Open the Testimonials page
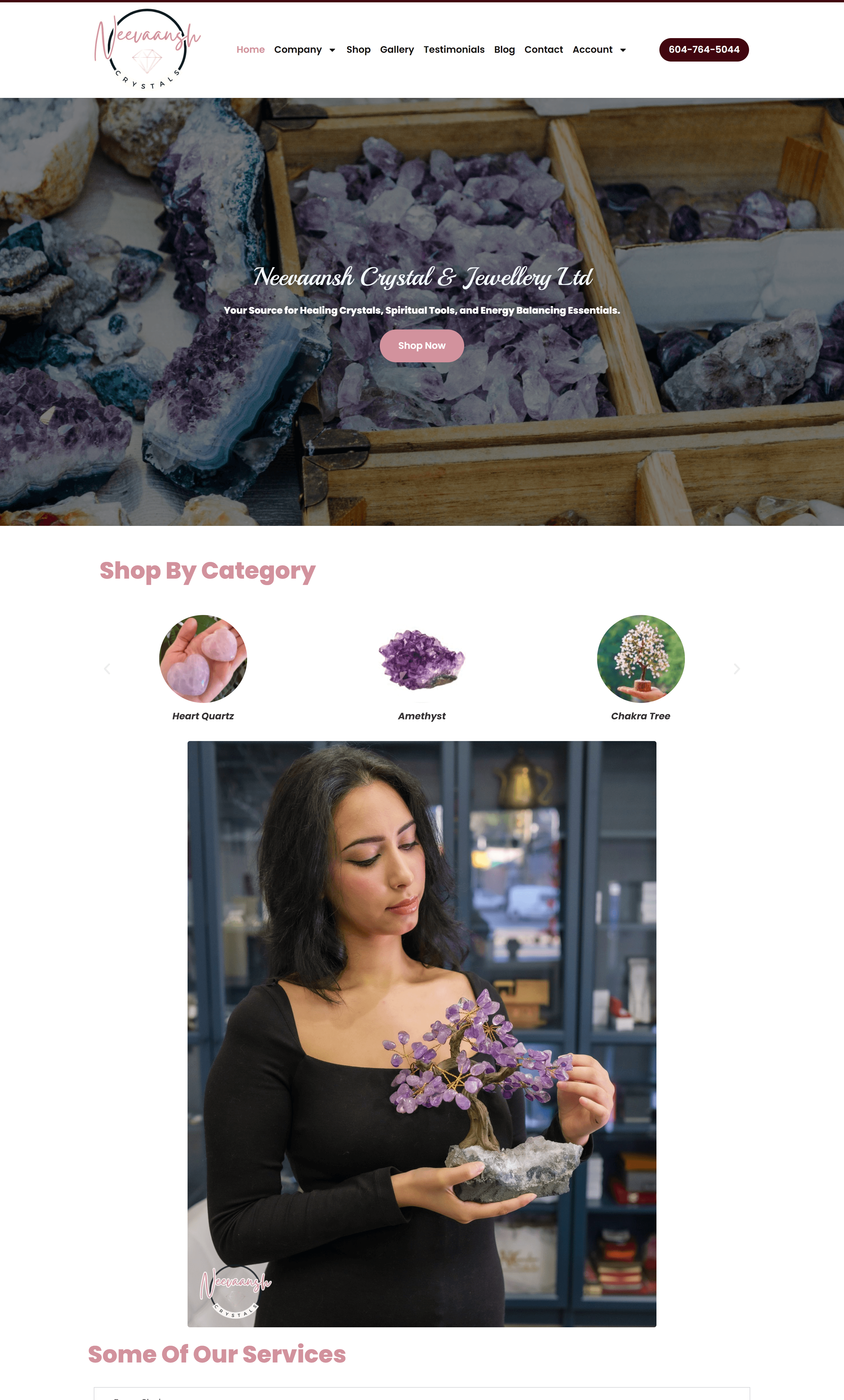This screenshot has height=1400, width=844. tap(454, 50)
